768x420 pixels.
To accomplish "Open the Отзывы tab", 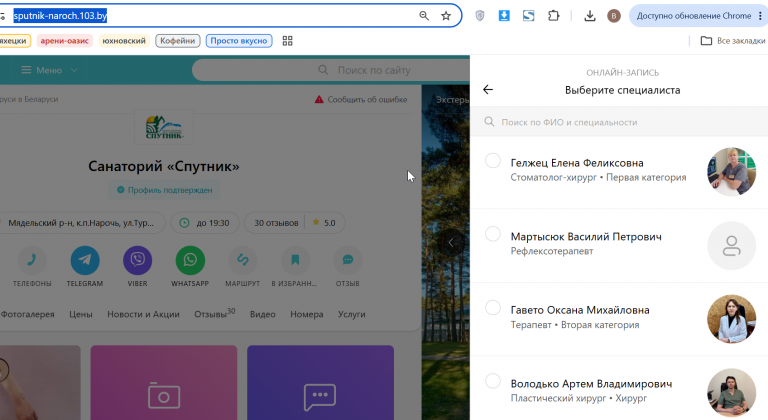I will [x=215, y=314].
